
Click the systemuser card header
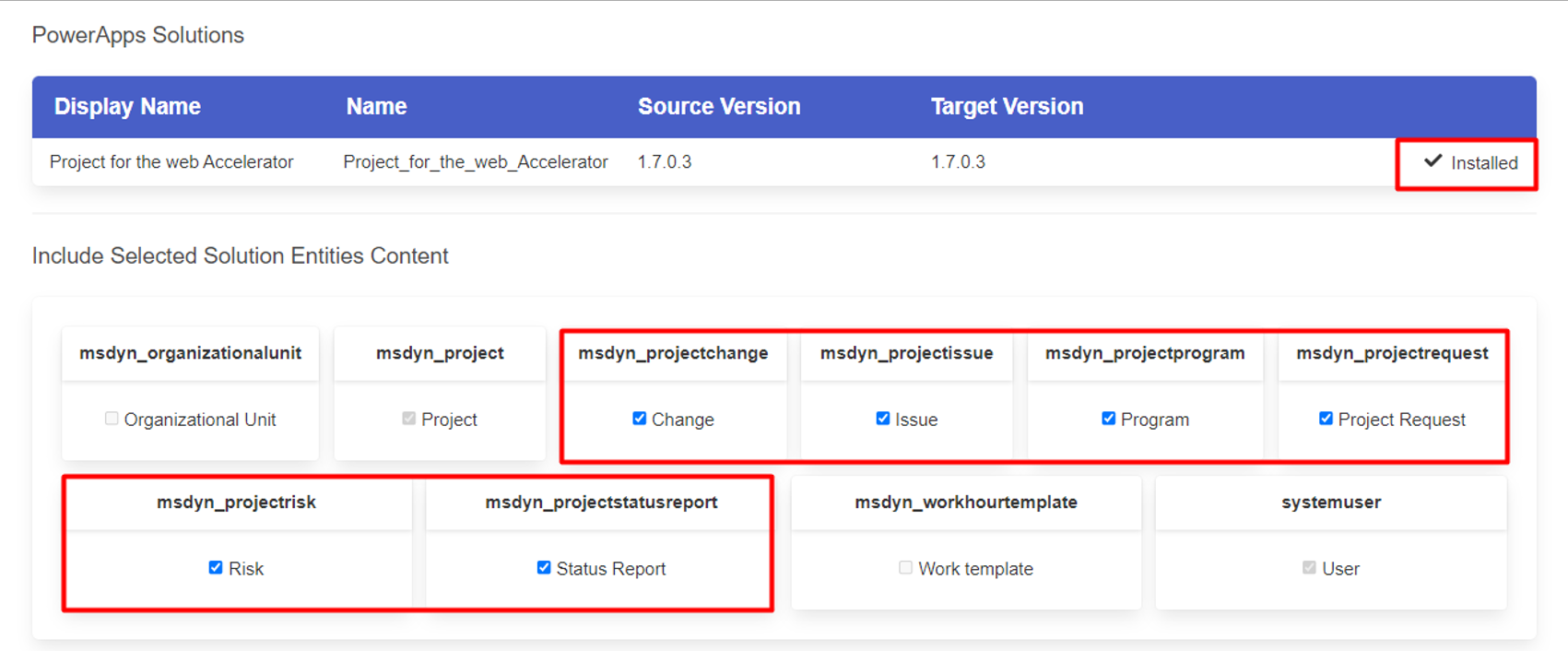click(x=1331, y=503)
